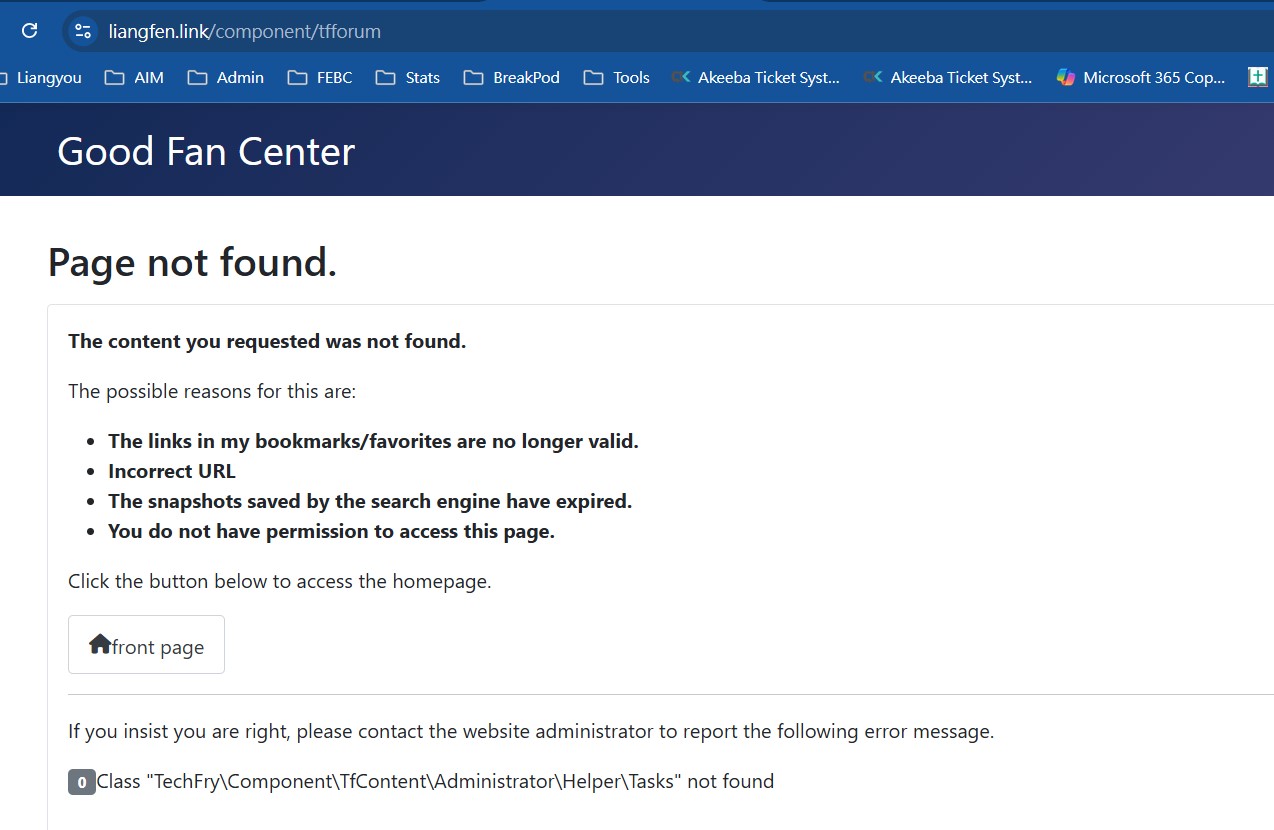This screenshot has width=1274, height=830.
Task: Open the Admin bookmarks folder
Action: pos(226,77)
